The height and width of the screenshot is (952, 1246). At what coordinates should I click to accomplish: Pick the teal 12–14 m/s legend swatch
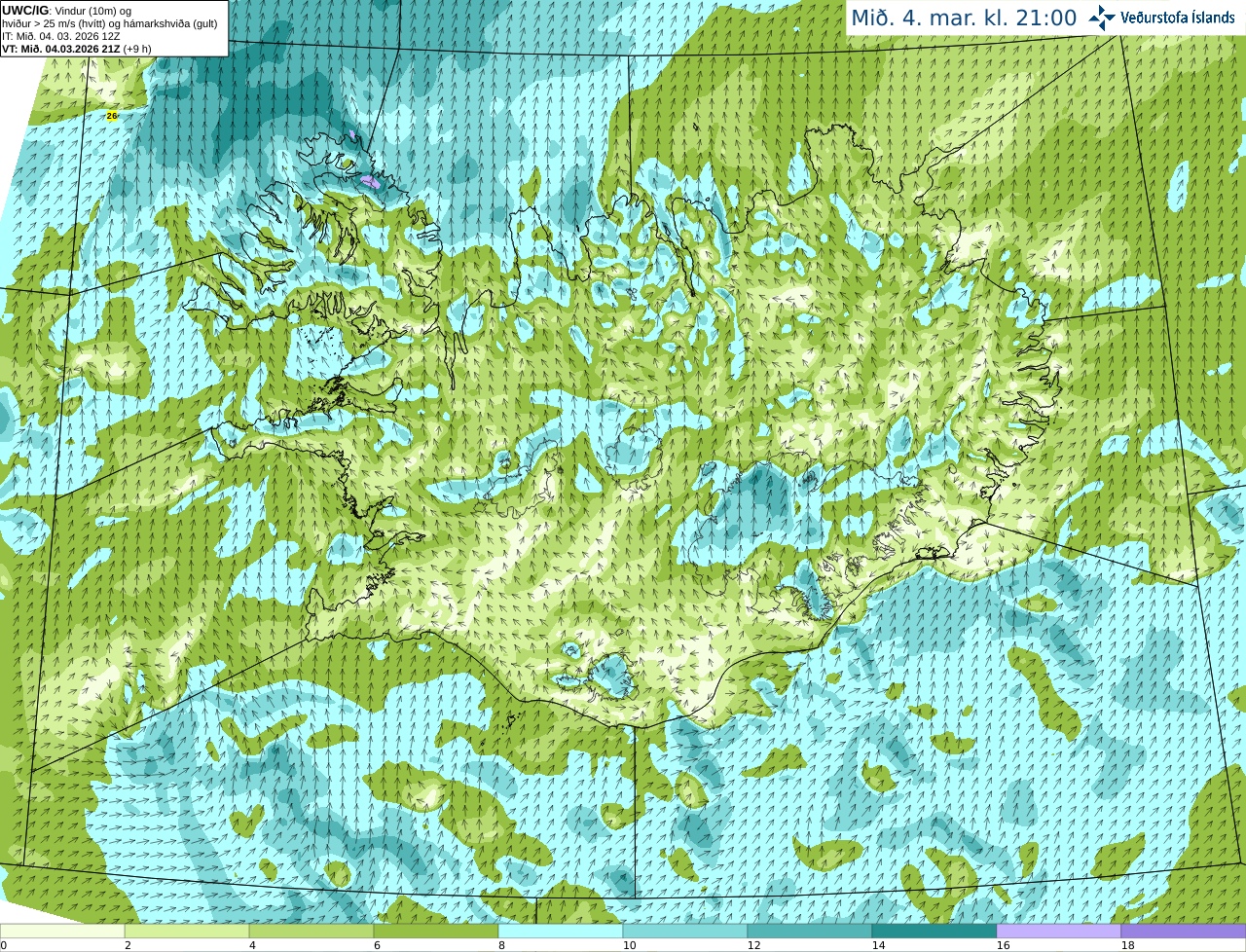click(810, 932)
